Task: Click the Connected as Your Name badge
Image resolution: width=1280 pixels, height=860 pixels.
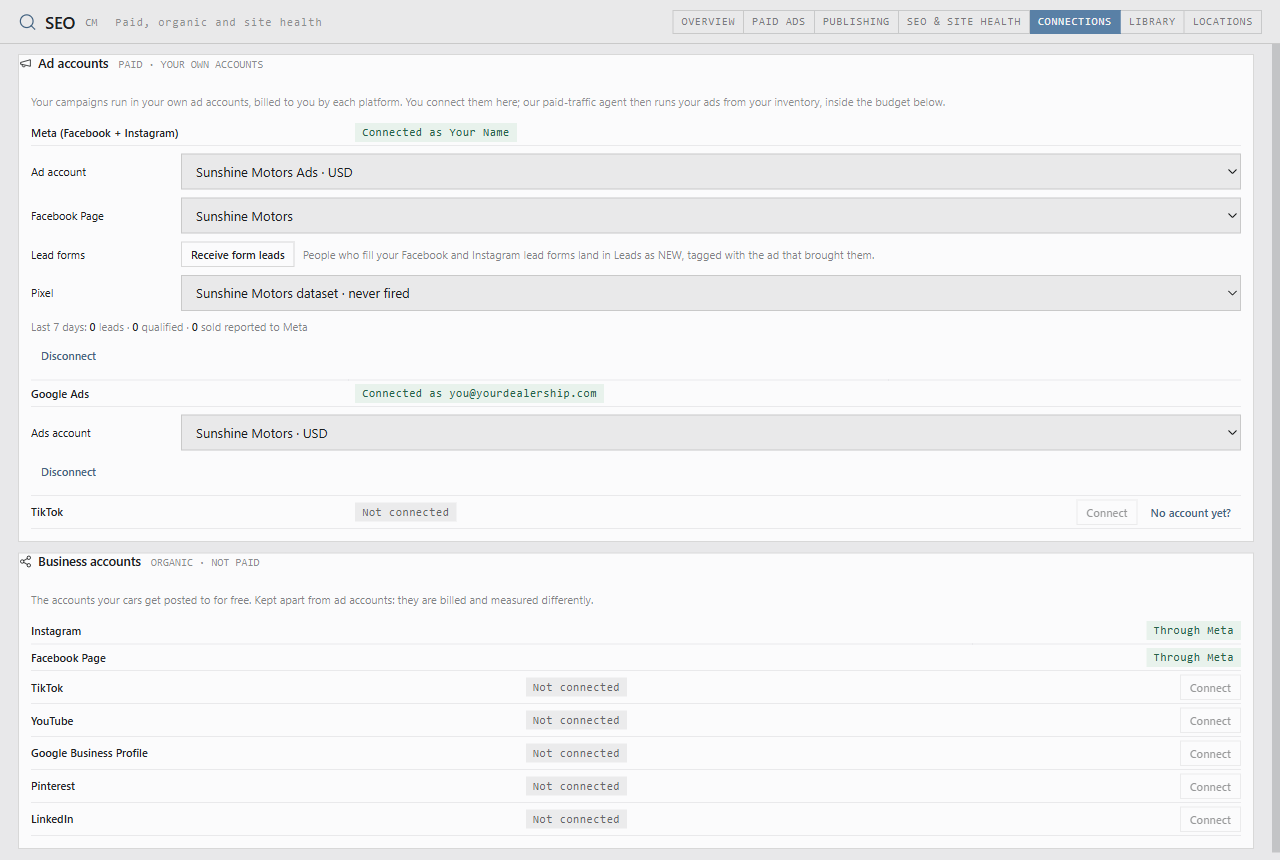Action: 436,132
